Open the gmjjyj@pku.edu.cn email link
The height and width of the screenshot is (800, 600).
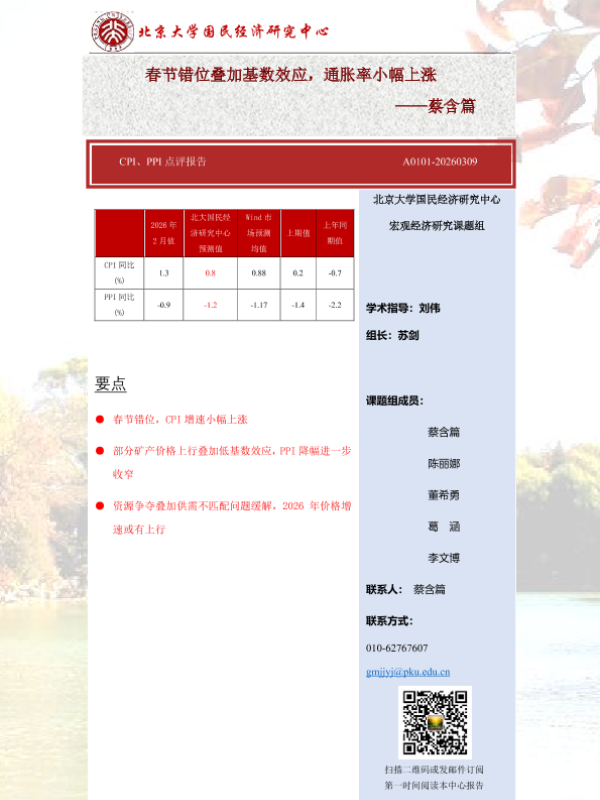click(408, 672)
